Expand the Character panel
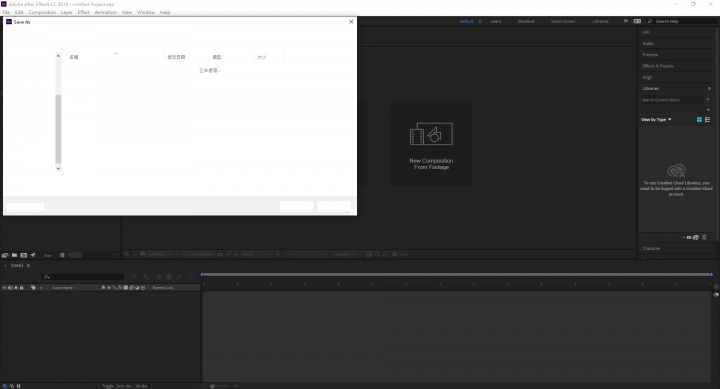Screen dimensions: 720x389 pos(651,248)
